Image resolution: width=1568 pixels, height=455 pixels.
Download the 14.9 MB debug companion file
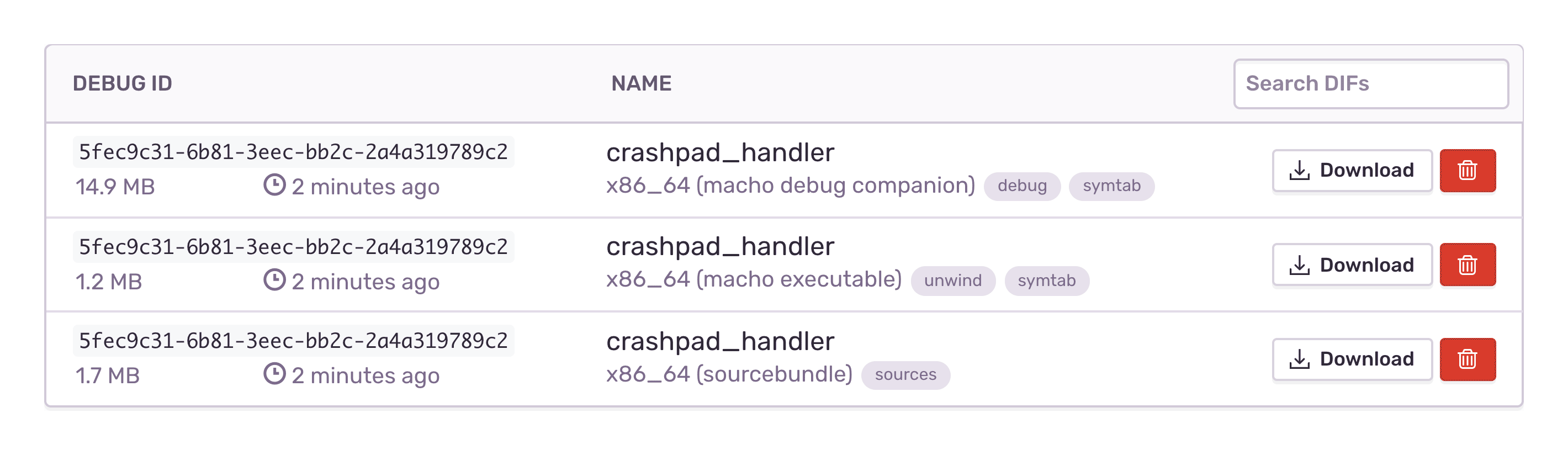pos(1352,171)
